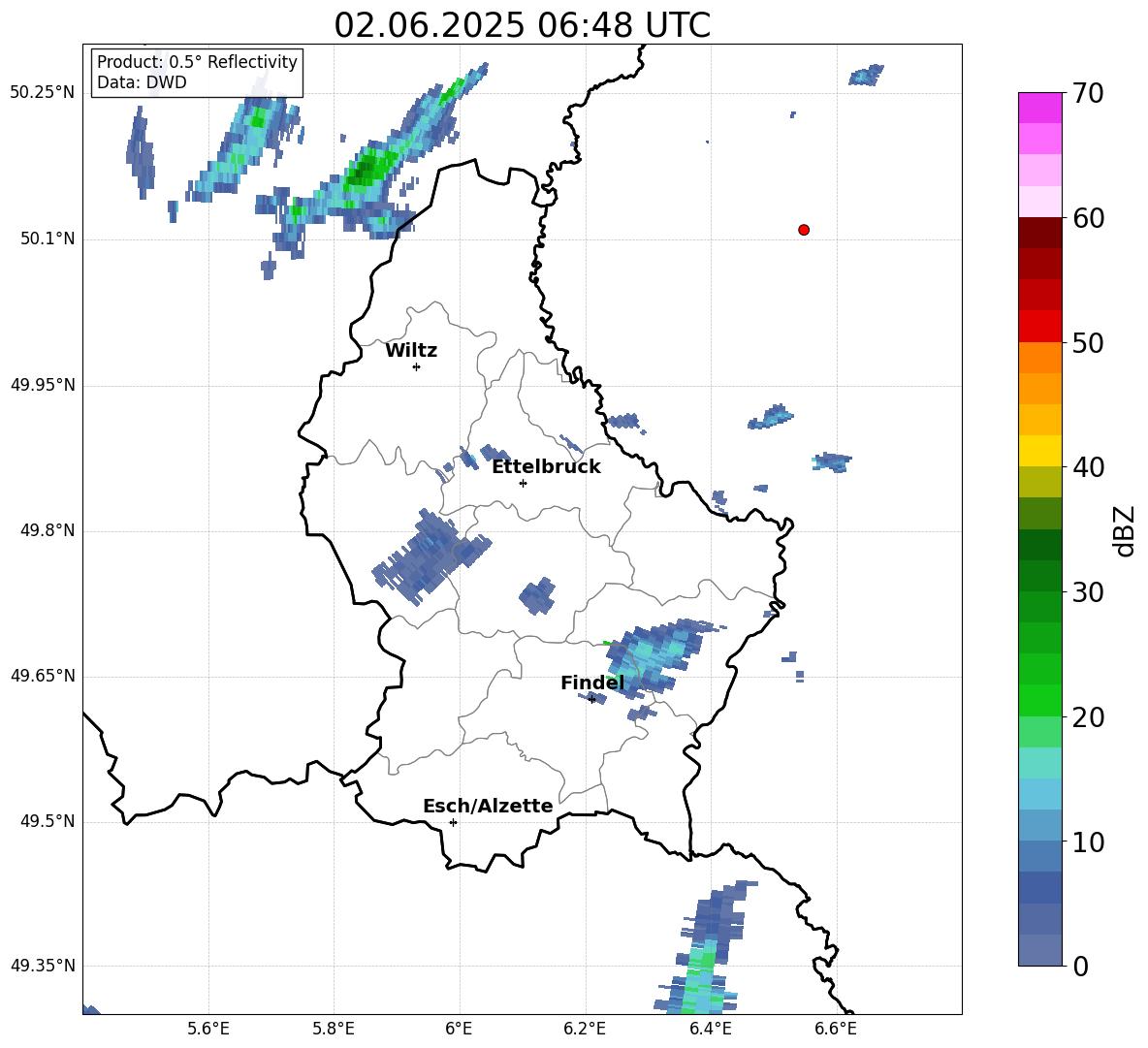1148x1048 pixels.
Task: Click the red dot radar site marker
Action: [804, 230]
